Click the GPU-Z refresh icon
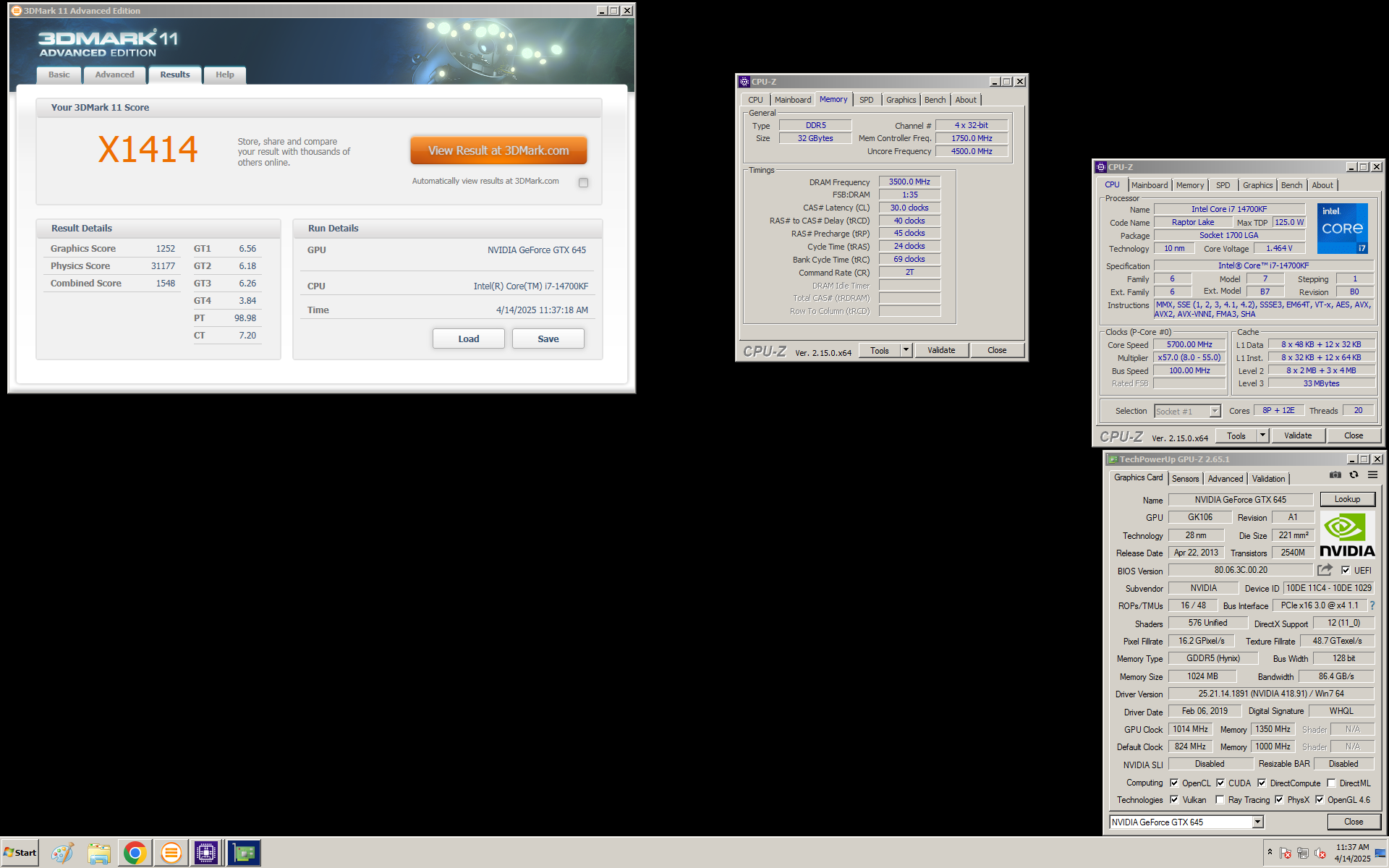This screenshot has width=1389, height=868. pos(1354,475)
